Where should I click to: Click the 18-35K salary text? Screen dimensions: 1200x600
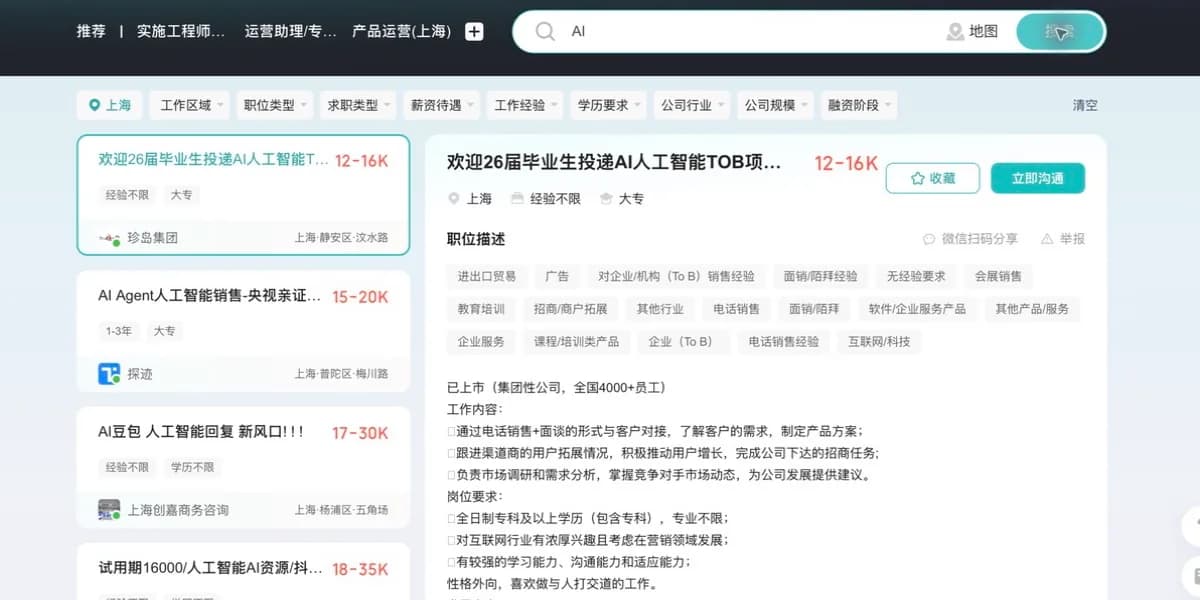point(360,569)
